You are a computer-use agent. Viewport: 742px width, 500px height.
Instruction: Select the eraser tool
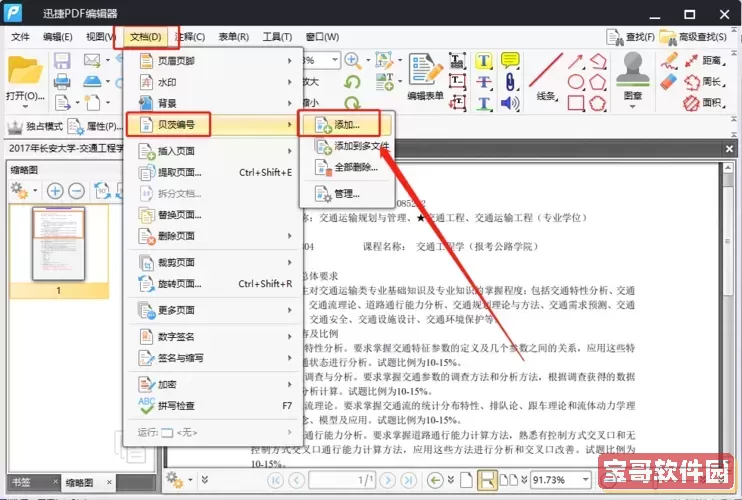click(668, 82)
